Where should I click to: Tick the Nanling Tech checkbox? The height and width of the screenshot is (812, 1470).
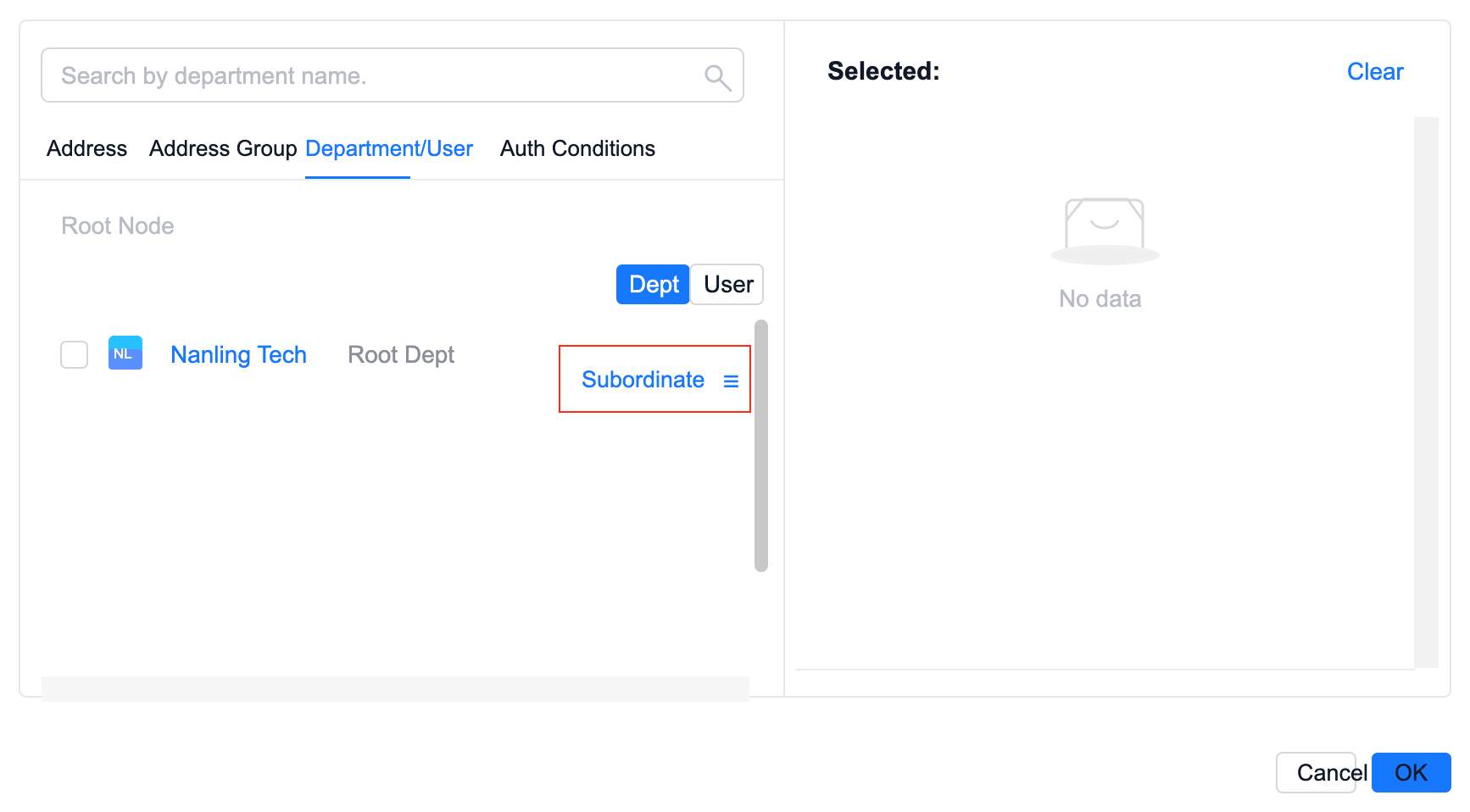pyautogui.click(x=75, y=354)
